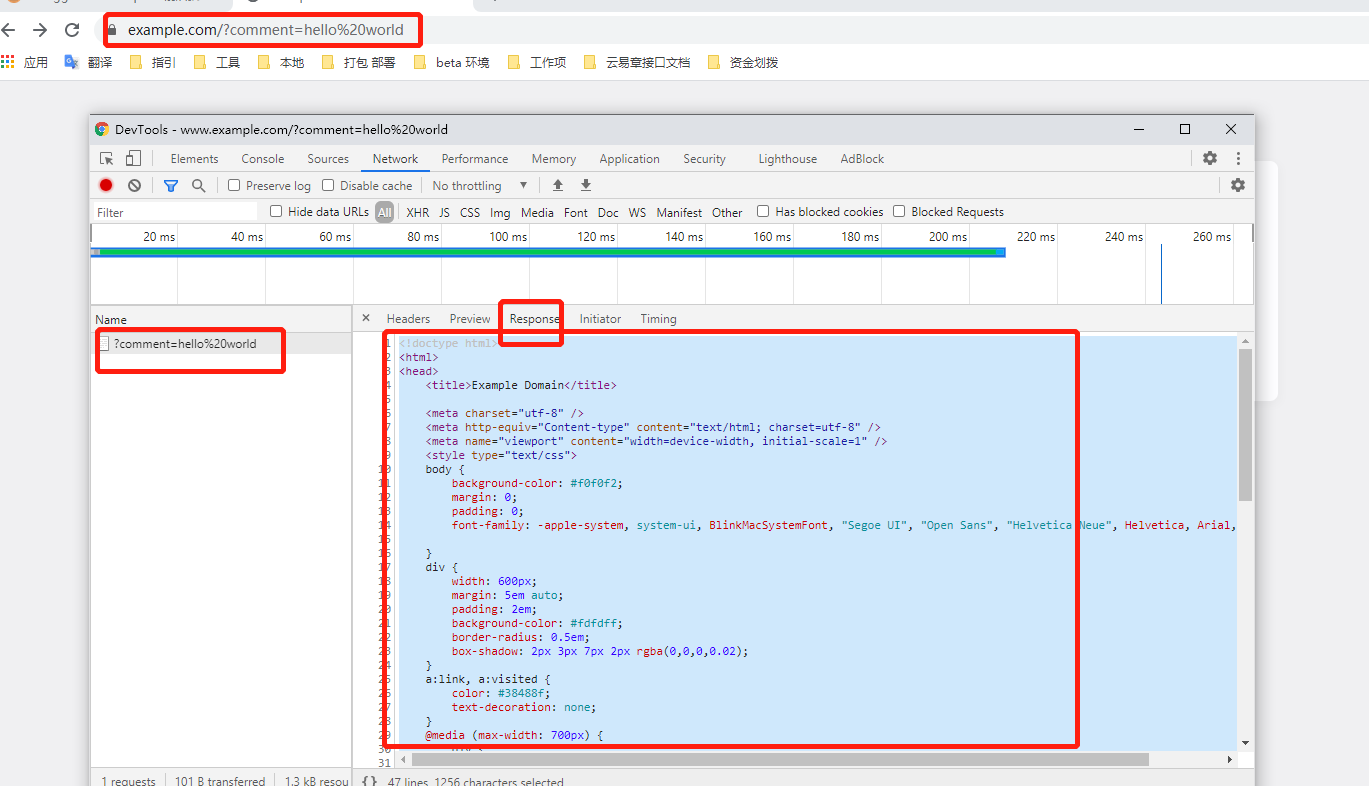The height and width of the screenshot is (786, 1369).
Task: Click the browser address bar URL
Action: tap(266, 30)
